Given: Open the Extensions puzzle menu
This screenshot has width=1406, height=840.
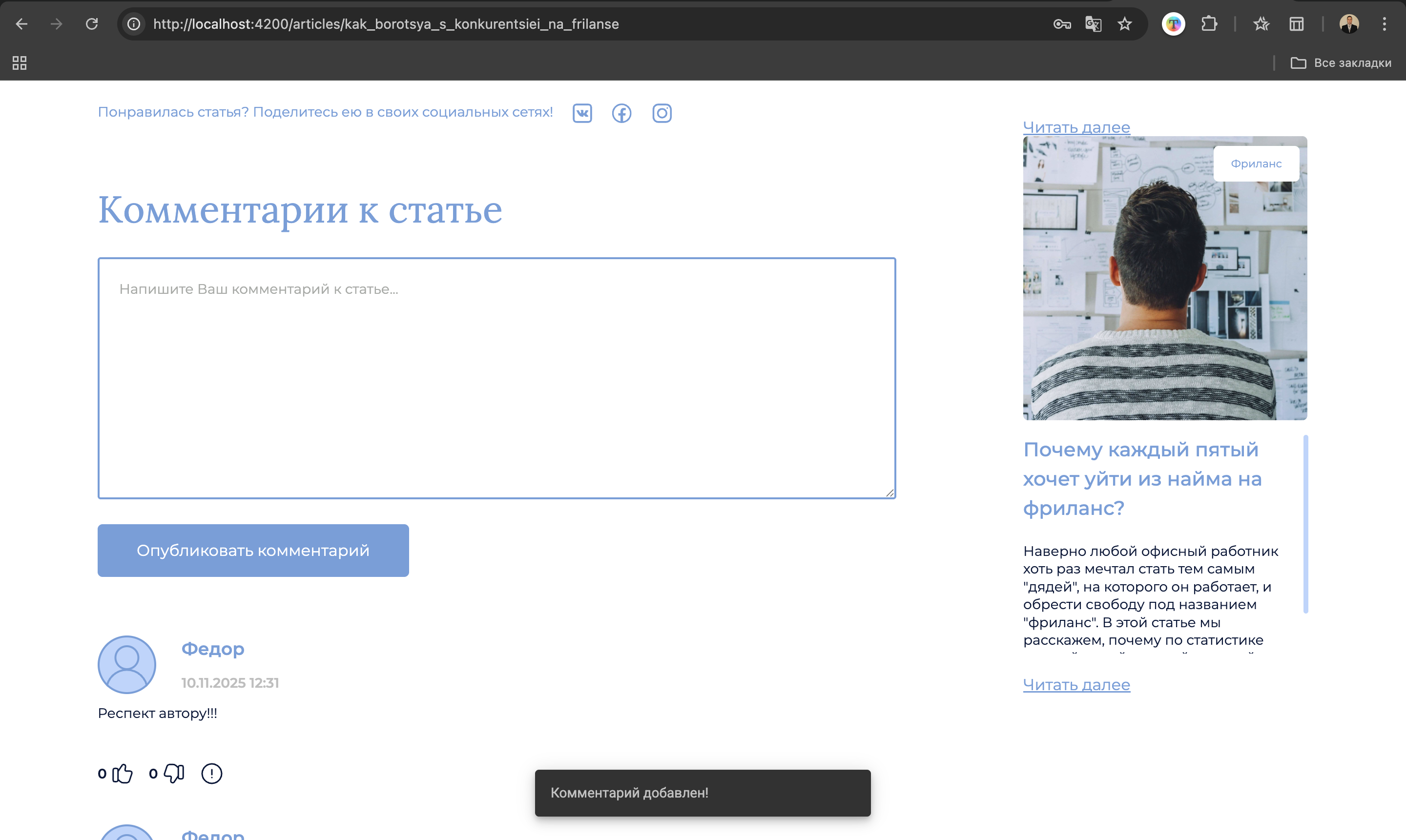Looking at the screenshot, I should 1209,24.
